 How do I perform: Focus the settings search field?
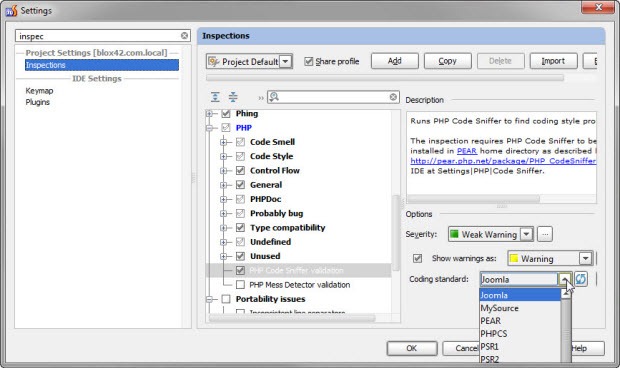coord(98,36)
